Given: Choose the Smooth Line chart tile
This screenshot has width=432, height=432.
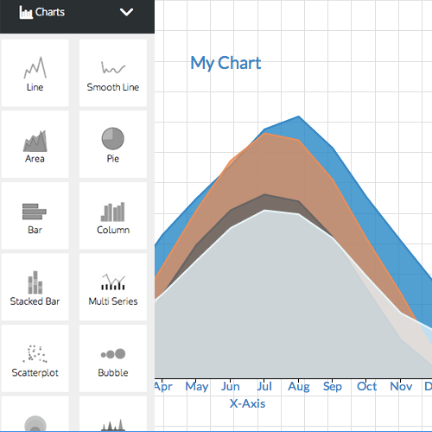Looking at the screenshot, I should pos(113,73).
